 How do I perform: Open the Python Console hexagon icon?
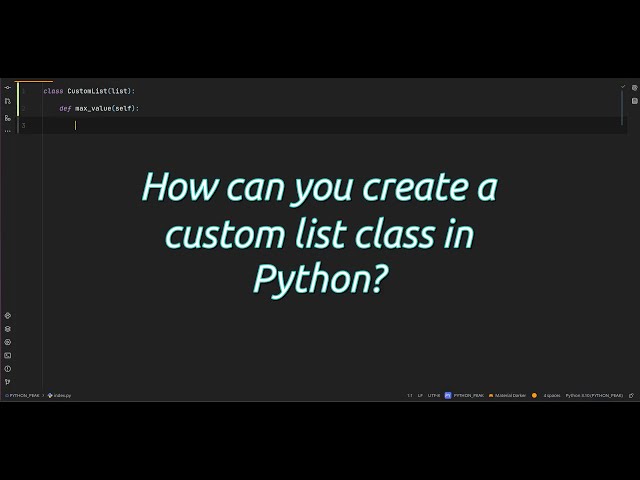pos(7,342)
